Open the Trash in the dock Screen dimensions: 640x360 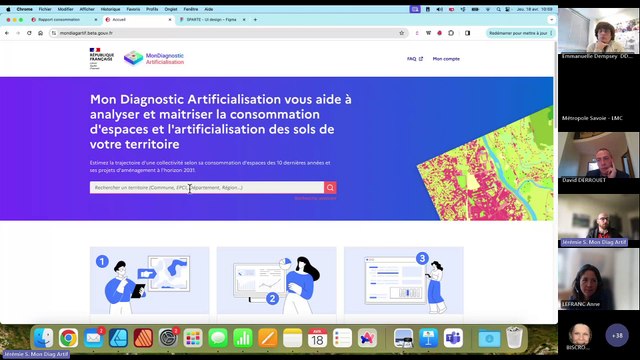pos(514,338)
